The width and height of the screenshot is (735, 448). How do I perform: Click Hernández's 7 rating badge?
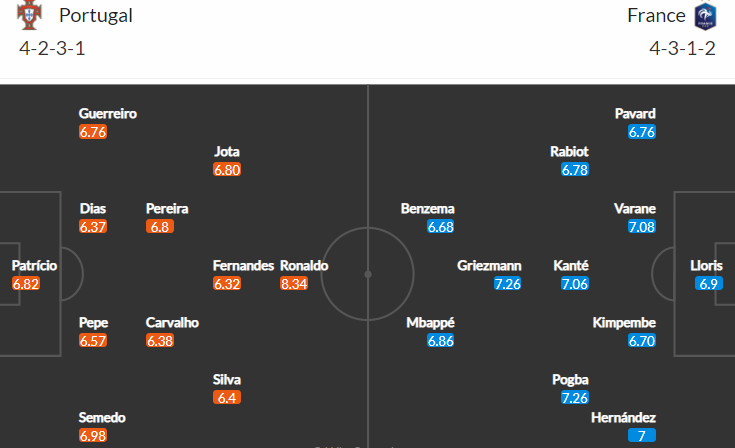point(642,435)
